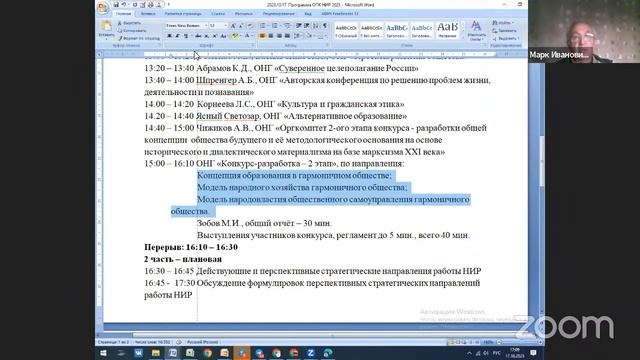The width and height of the screenshot is (640, 360).
Task: Apply text highlight color
Action: [235, 36]
